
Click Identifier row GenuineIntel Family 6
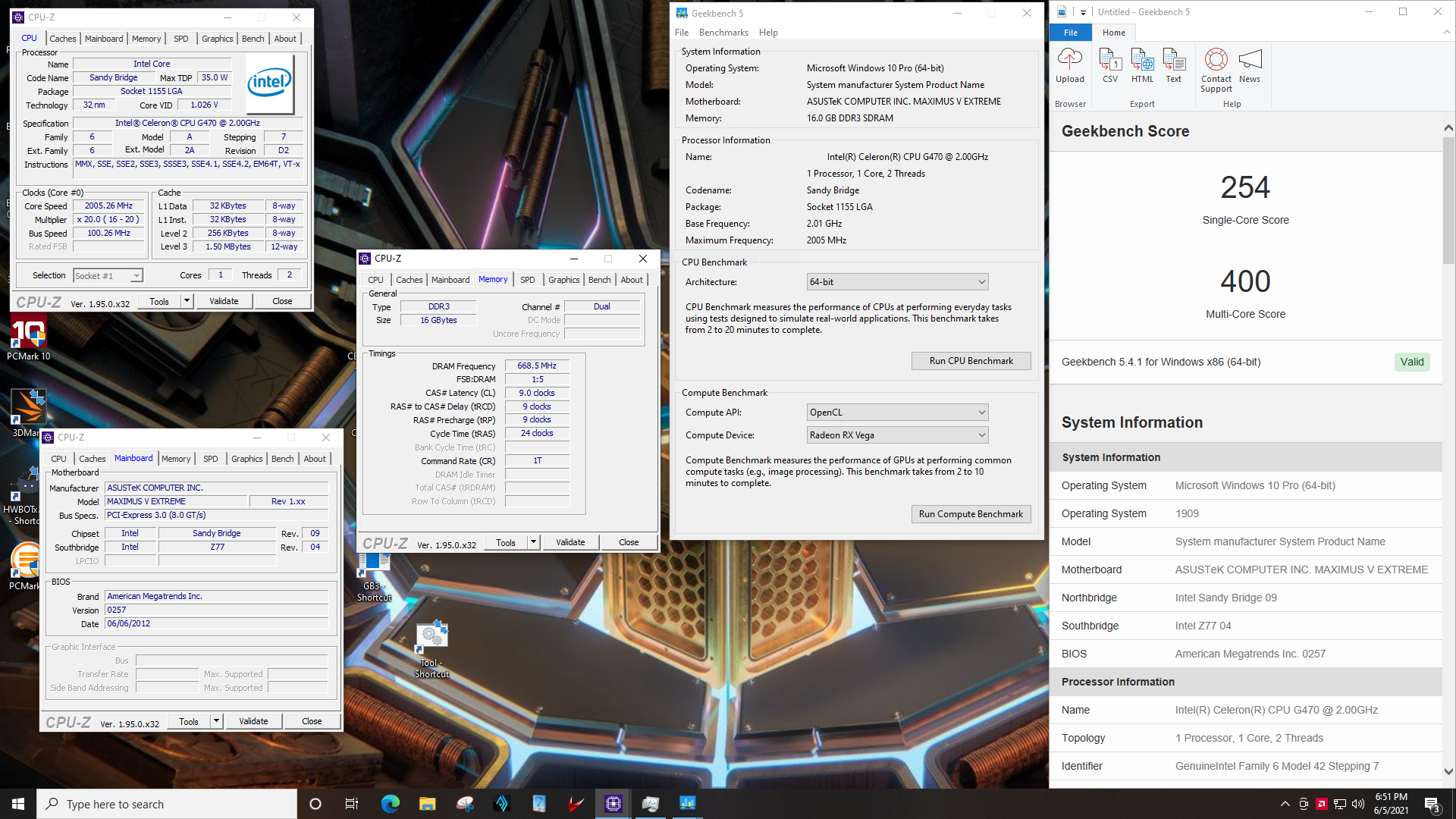[x=1245, y=766]
